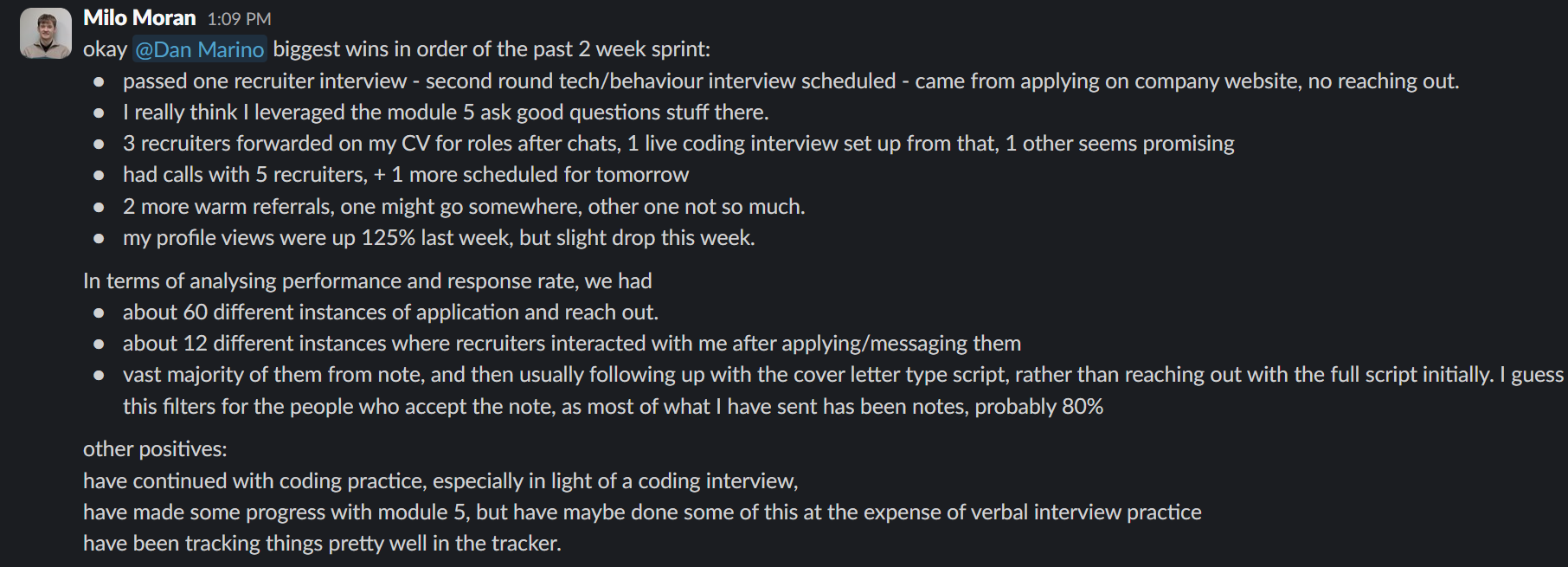Click Milo Moran's profile avatar

pos(45,34)
